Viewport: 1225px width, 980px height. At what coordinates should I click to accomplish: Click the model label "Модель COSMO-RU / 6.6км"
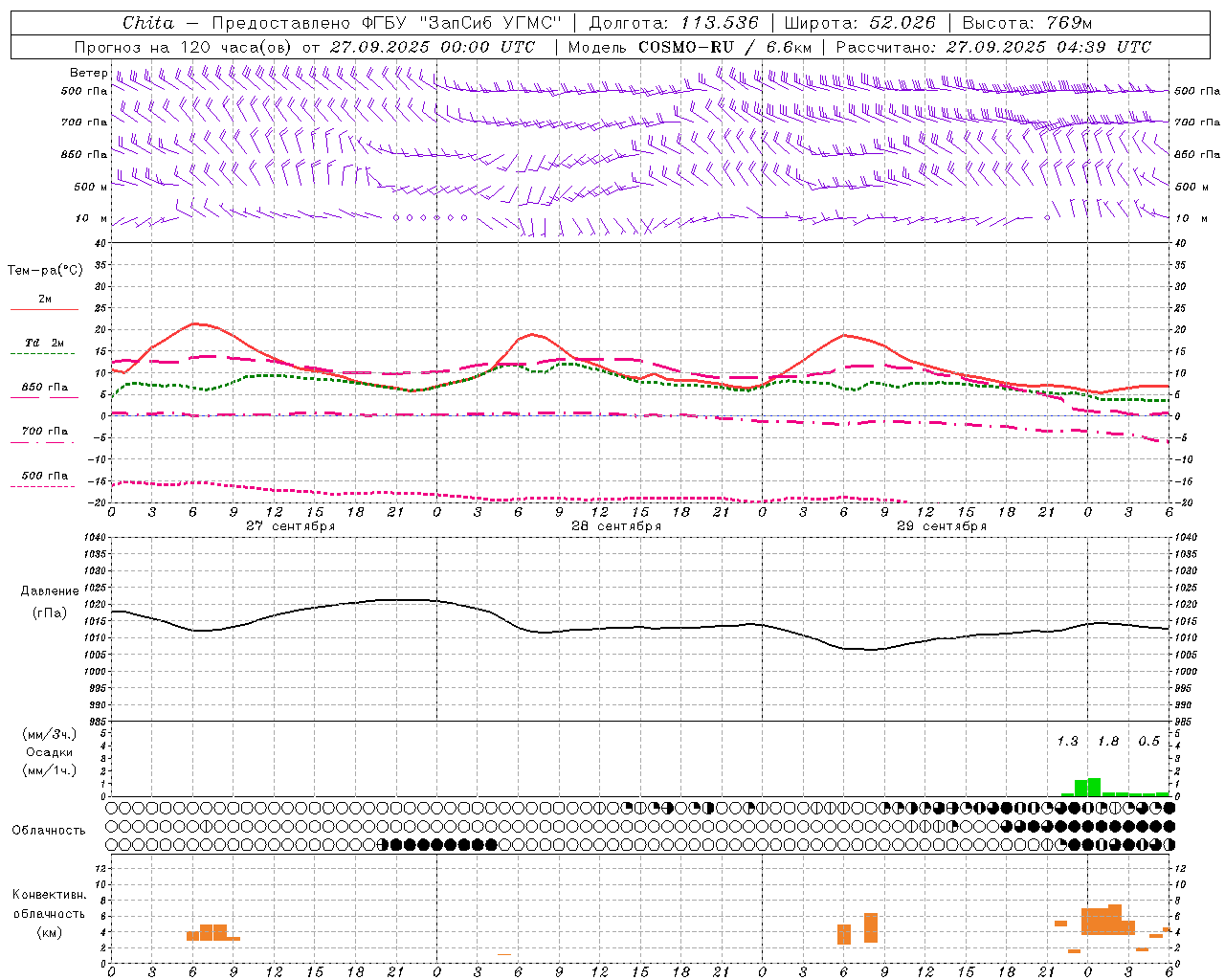(690, 47)
